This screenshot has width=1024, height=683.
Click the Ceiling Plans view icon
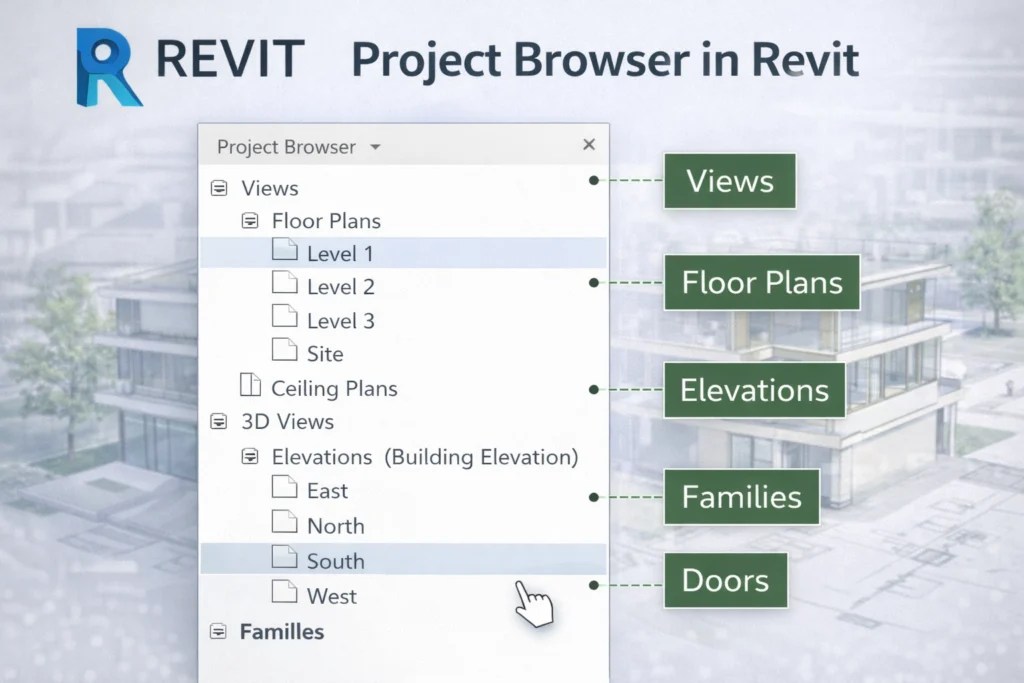[x=250, y=388]
